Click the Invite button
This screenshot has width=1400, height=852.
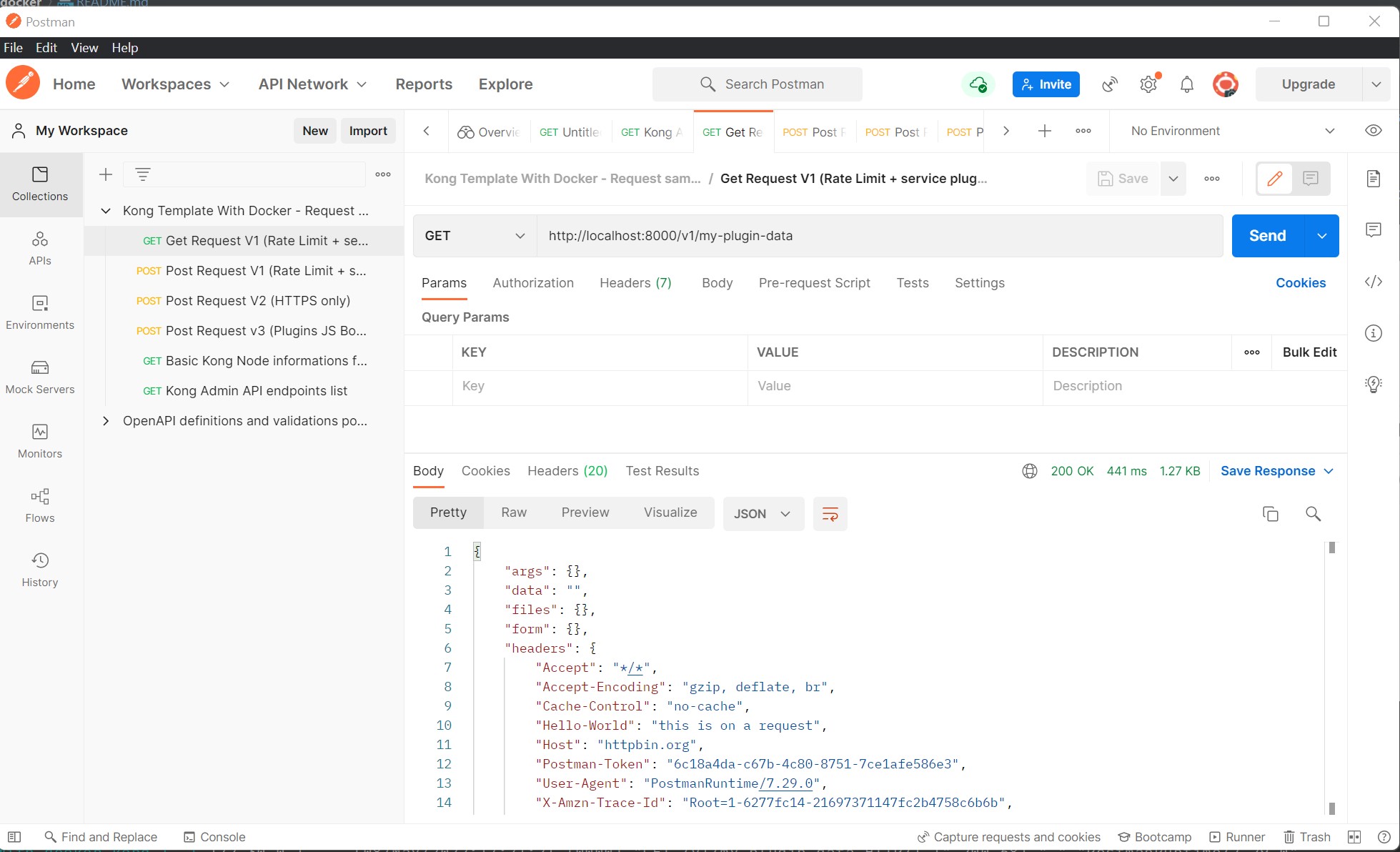tap(1046, 84)
